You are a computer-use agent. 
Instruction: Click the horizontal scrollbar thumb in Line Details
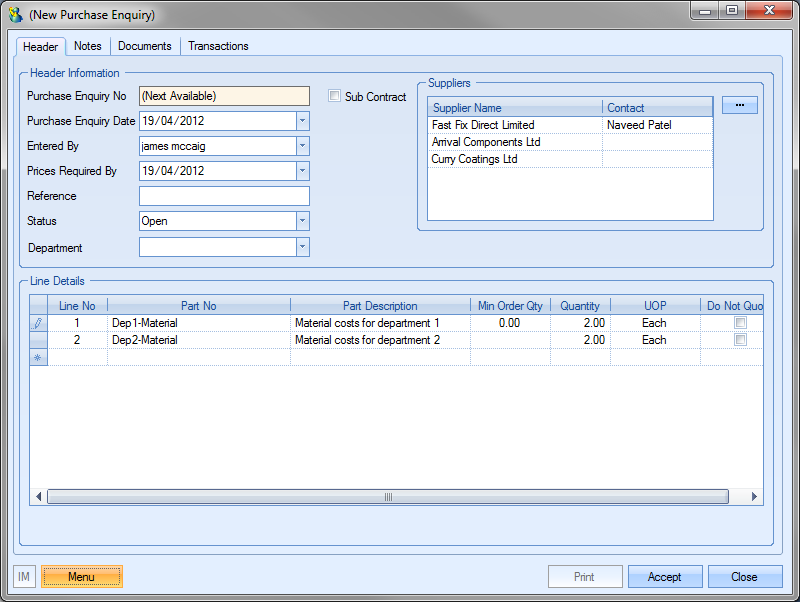pyautogui.click(x=390, y=496)
